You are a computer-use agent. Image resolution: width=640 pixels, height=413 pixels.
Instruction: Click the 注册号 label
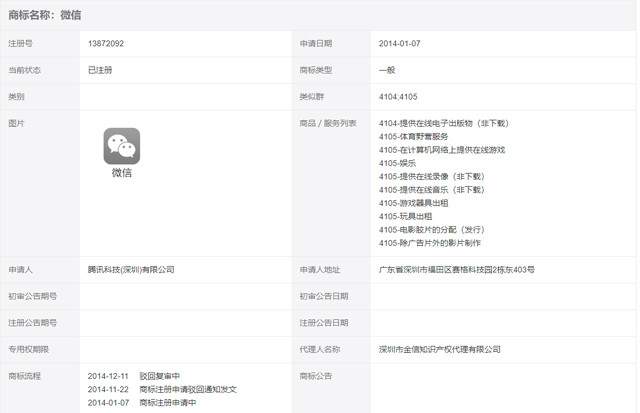coord(20,44)
